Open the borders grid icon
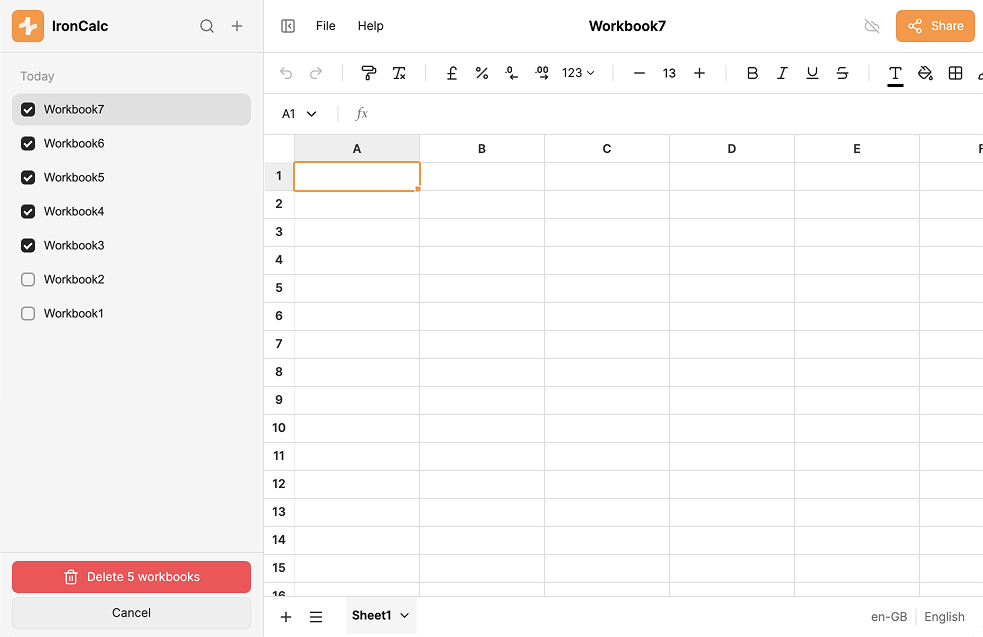Viewport: 983px width, 637px height. [955, 73]
